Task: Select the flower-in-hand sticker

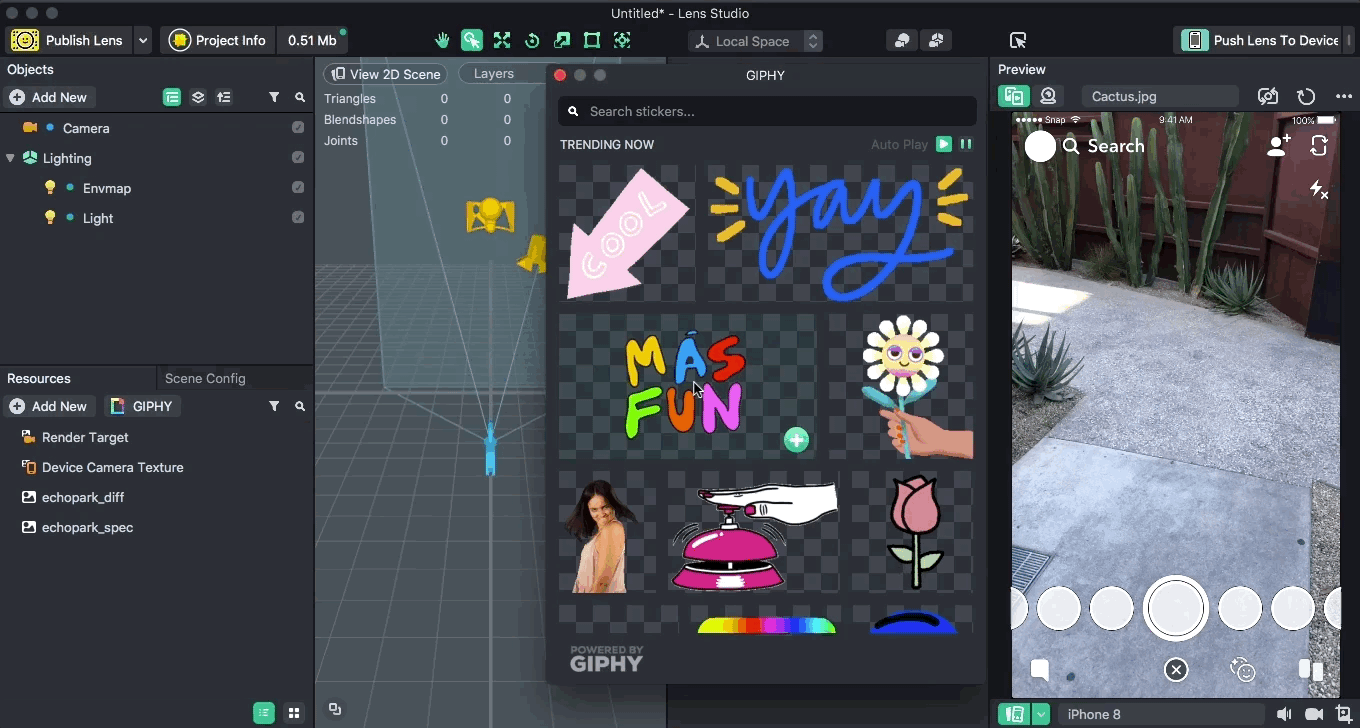Action: (901, 387)
